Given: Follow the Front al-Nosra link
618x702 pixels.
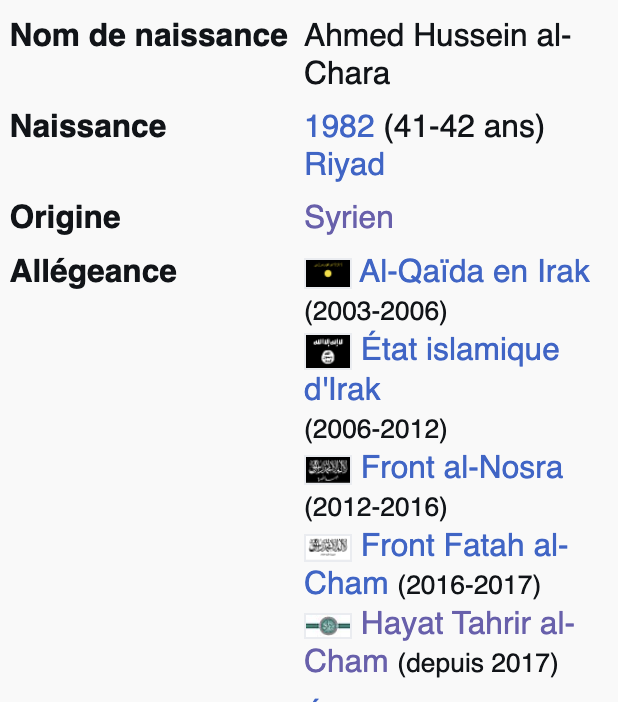Looking at the screenshot, I should [x=462, y=467].
